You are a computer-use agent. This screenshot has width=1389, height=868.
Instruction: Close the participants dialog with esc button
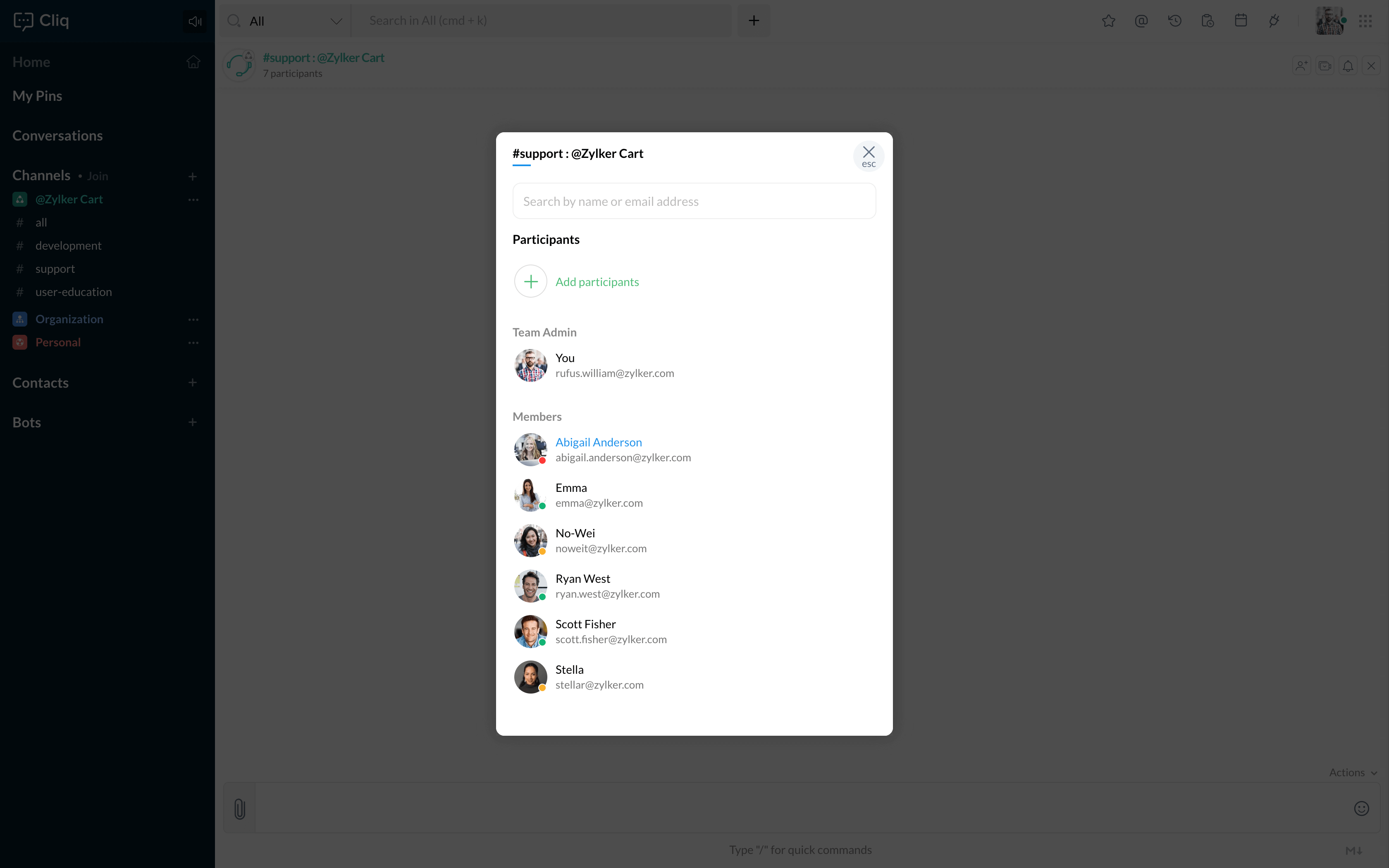point(869,156)
